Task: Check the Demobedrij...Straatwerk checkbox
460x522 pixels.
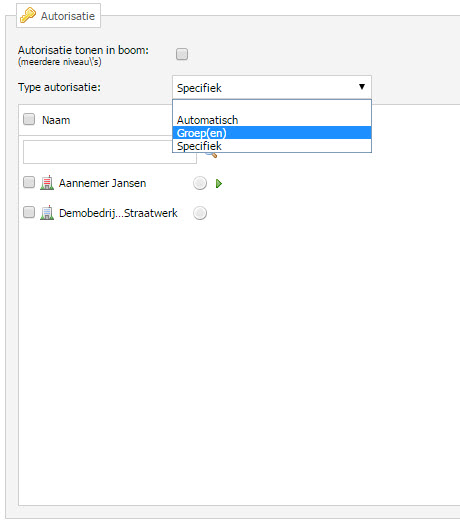Action: coord(29,212)
